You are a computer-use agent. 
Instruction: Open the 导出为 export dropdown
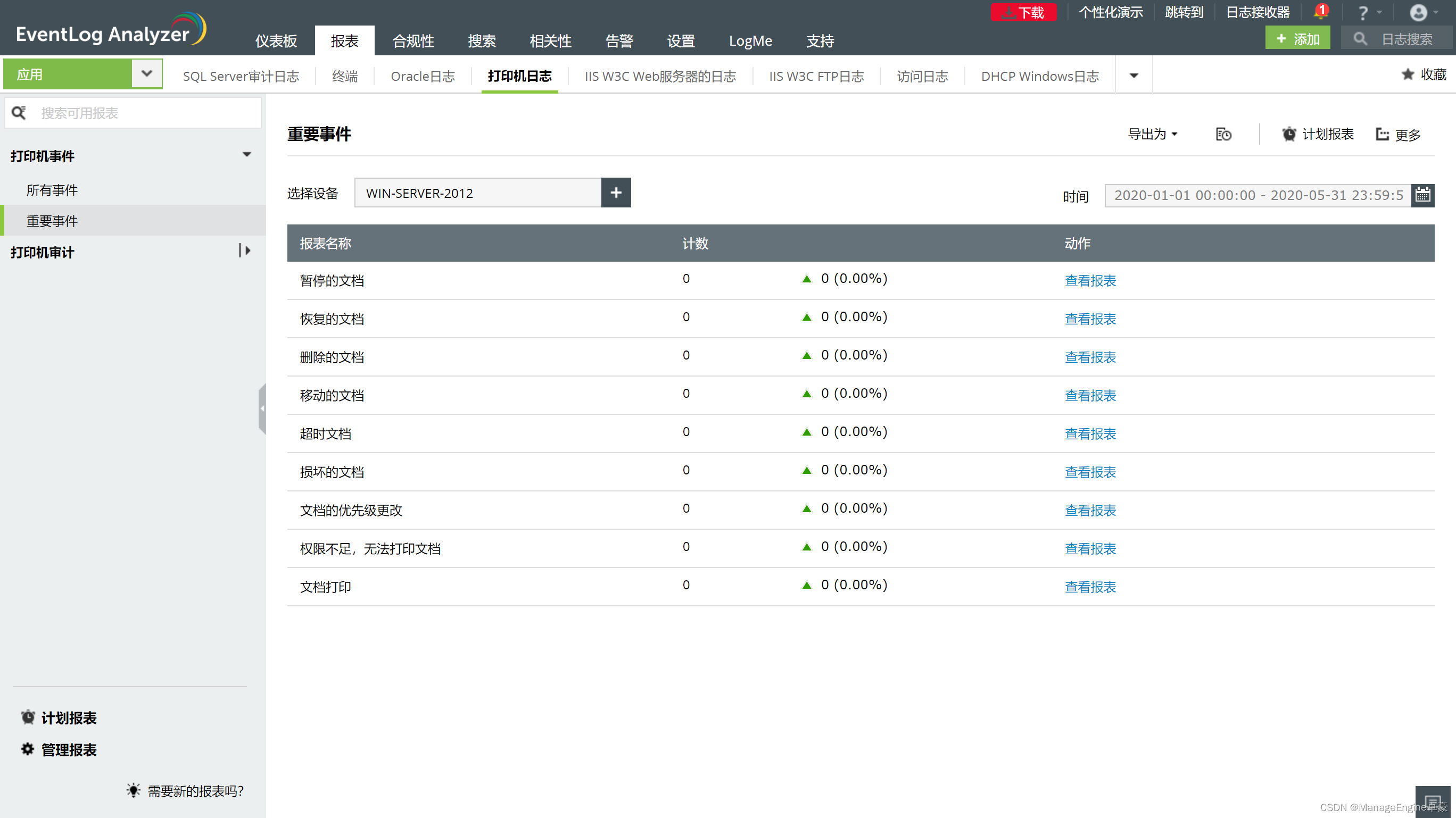point(1153,135)
